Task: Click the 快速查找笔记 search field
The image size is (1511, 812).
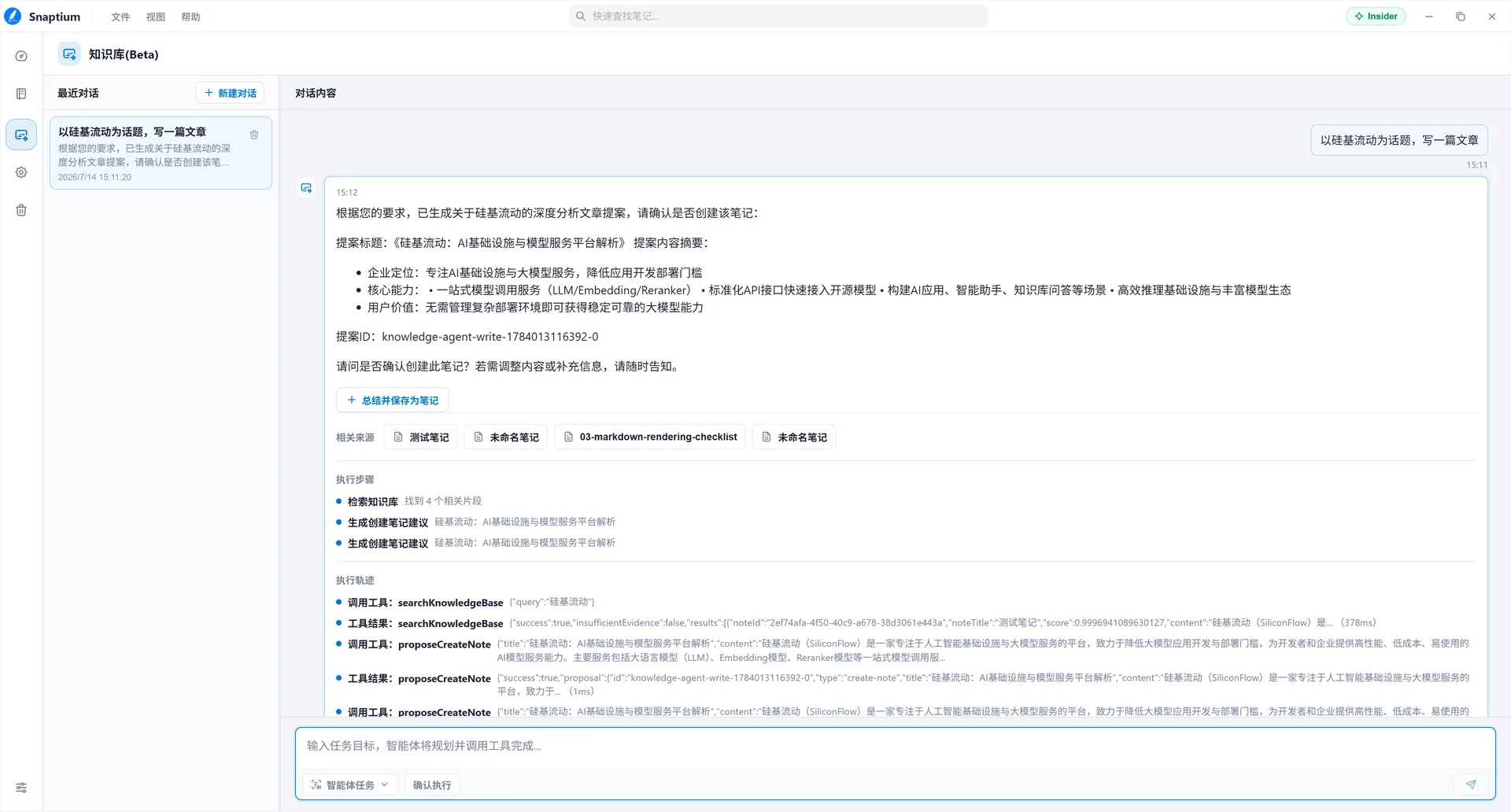Action: [x=778, y=17]
